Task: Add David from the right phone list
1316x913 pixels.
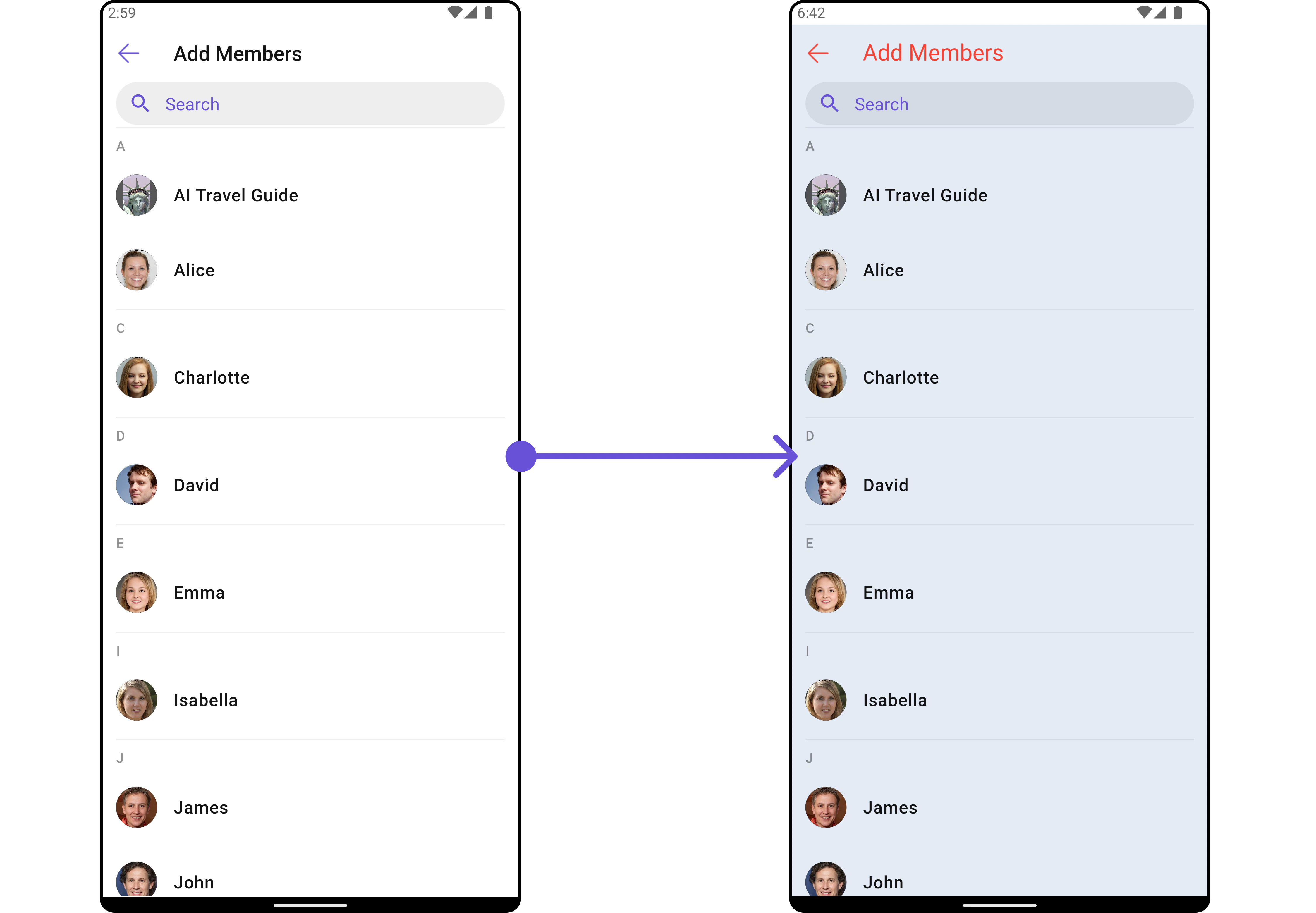Action: pos(999,485)
